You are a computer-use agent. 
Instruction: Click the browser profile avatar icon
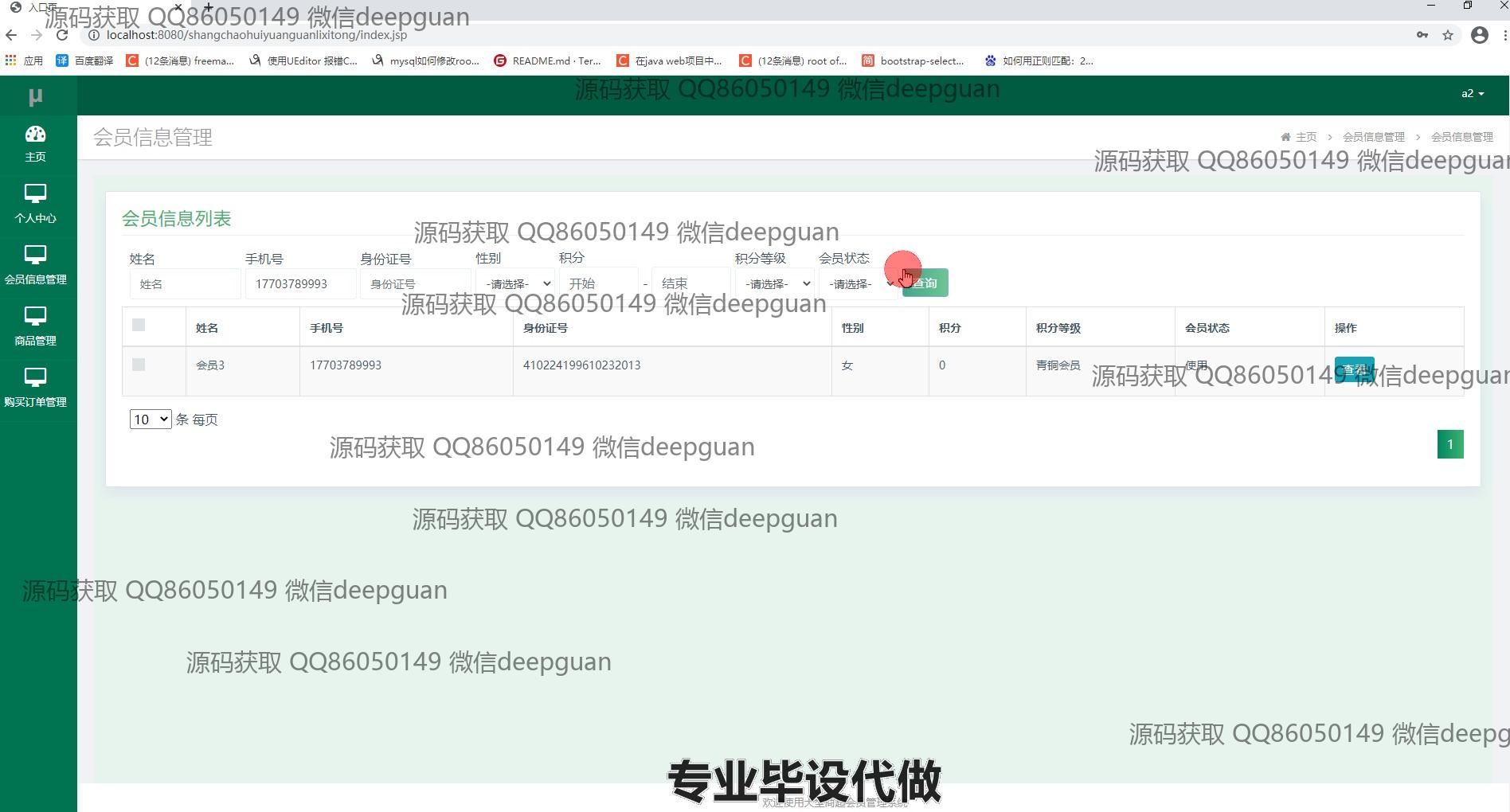pos(1479,35)
